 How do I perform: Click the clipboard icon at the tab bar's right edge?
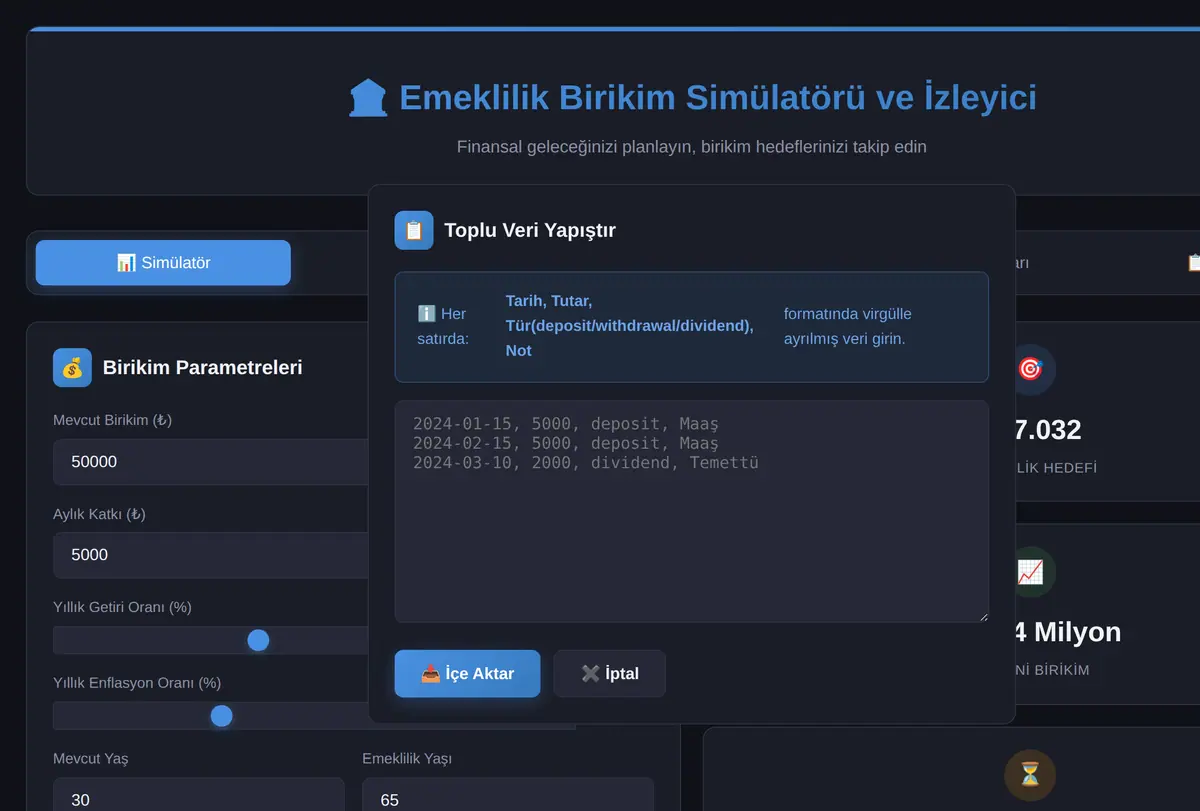click(x=1193, y=263)
